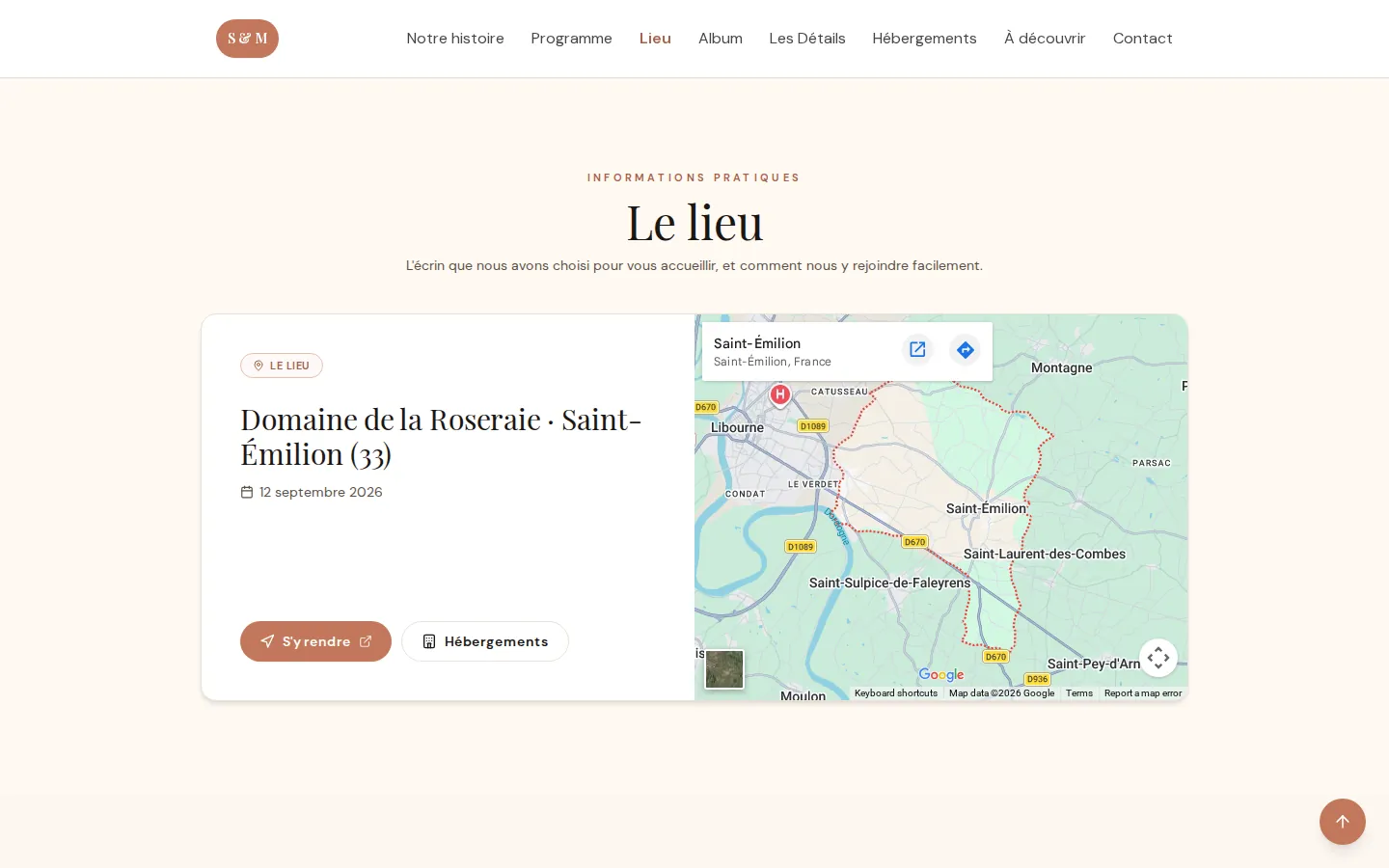Click the Google logo on the map
The height and width of the screenshot is (868, 1389).
[941, 674]
